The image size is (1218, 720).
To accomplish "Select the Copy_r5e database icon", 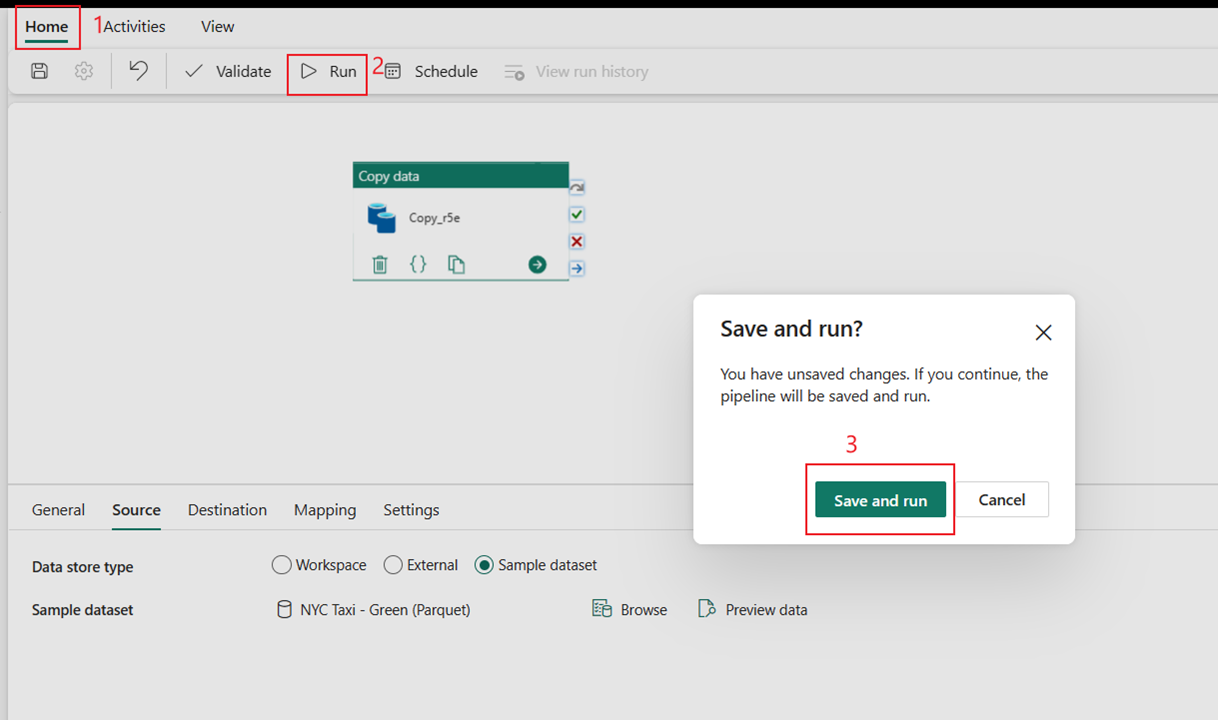I will tap(381, 217).
